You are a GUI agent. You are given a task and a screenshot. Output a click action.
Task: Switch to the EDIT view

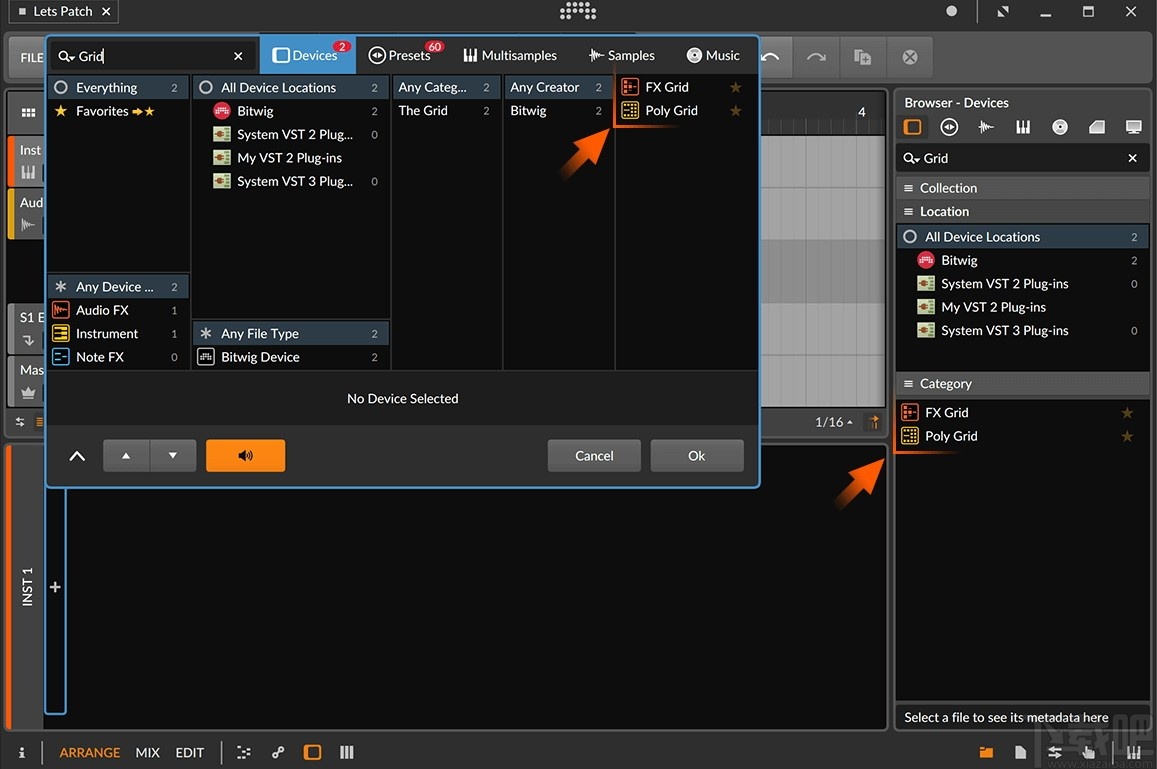point(190,753)
